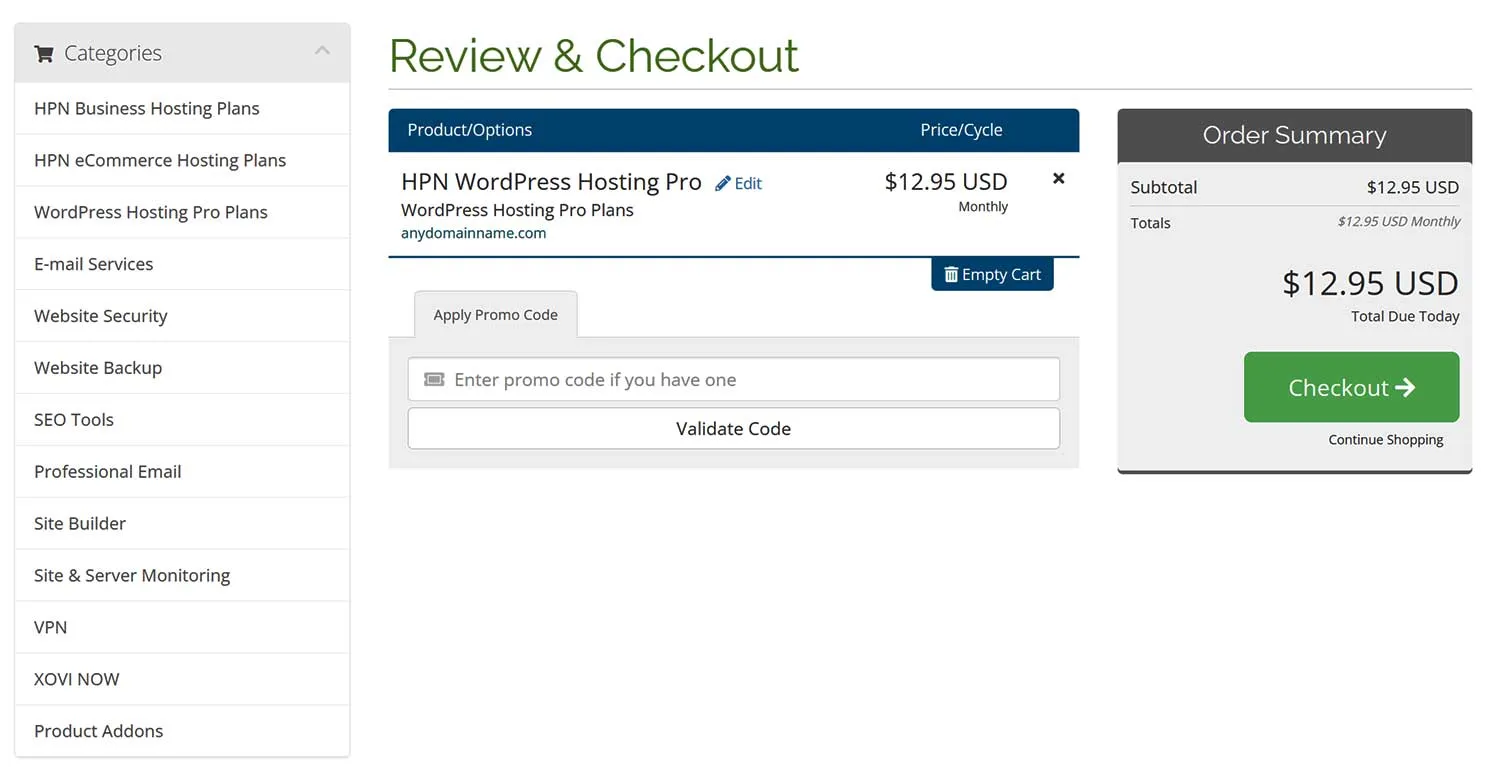Click the shopping cart icon beside Categories

44,54
